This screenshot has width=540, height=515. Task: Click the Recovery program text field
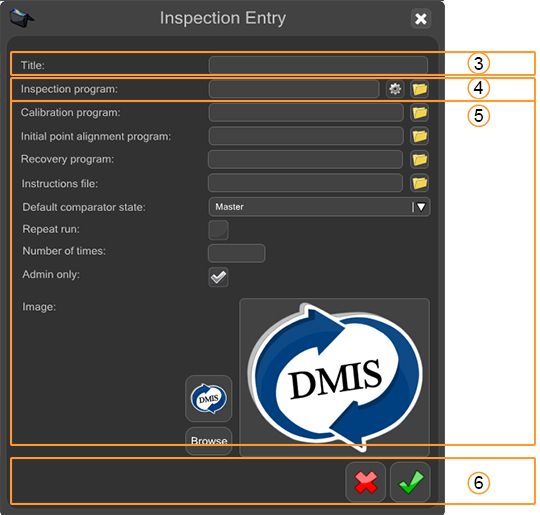tap(305, 159)
